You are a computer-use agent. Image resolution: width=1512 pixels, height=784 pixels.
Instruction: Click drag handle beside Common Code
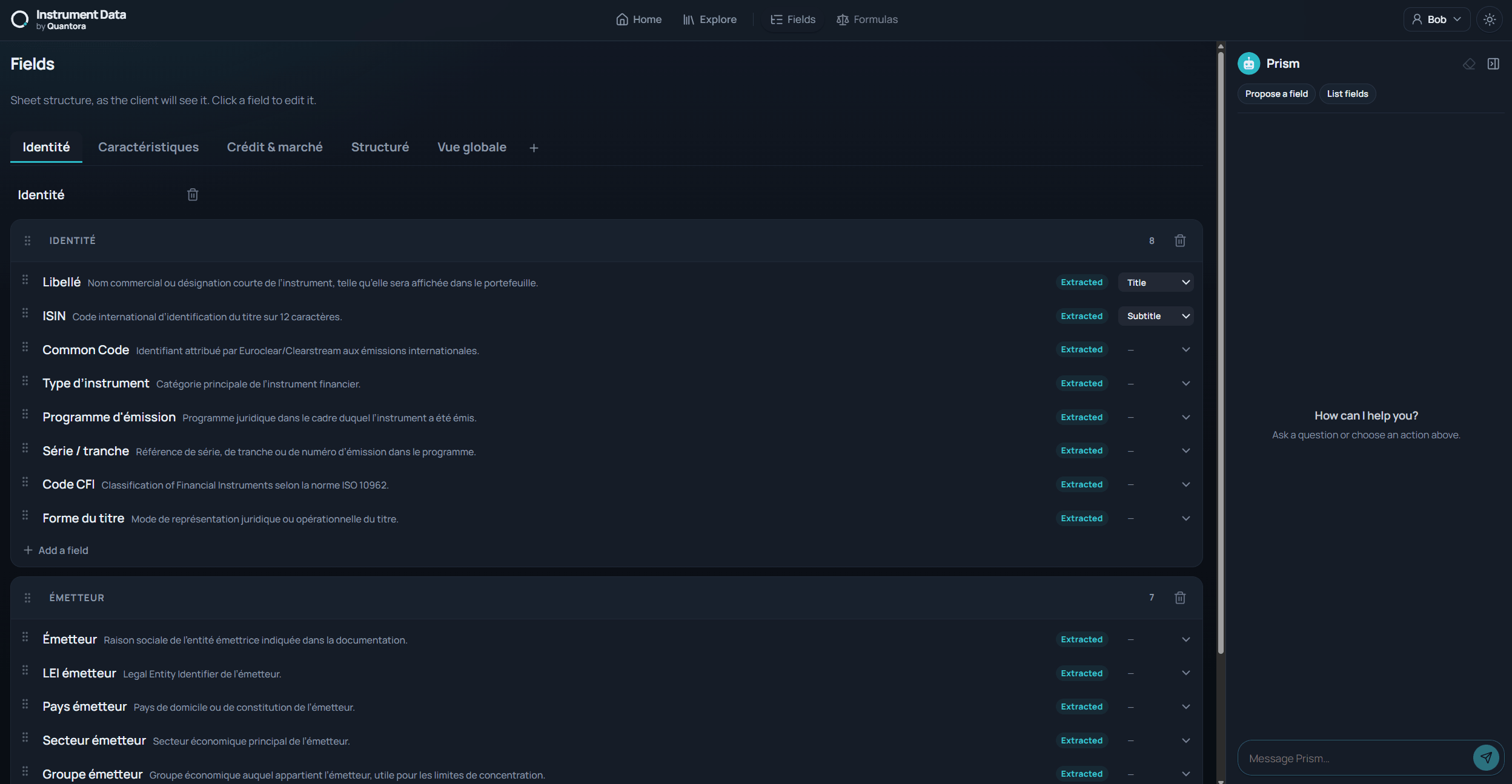pos(25,347)
